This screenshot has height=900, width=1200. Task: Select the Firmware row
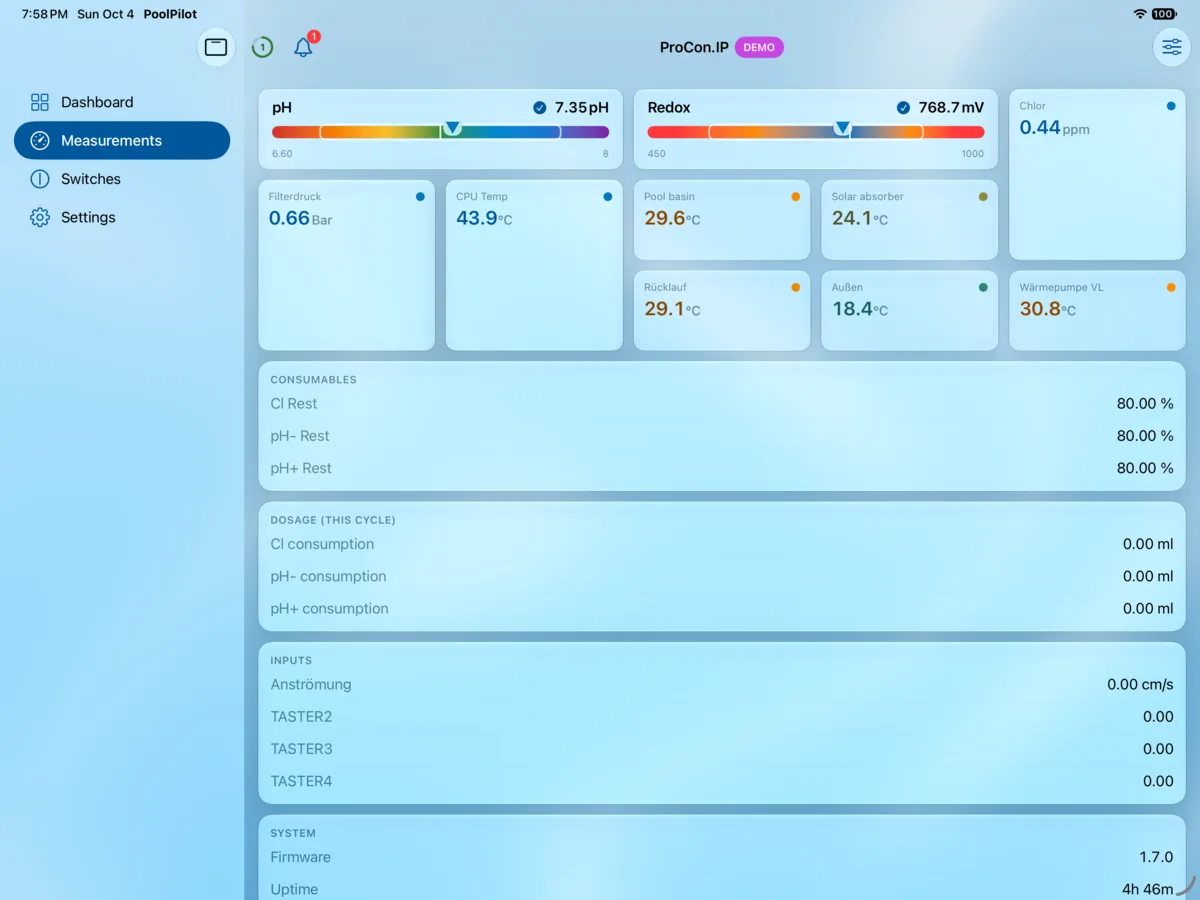[x=722, y=857]
